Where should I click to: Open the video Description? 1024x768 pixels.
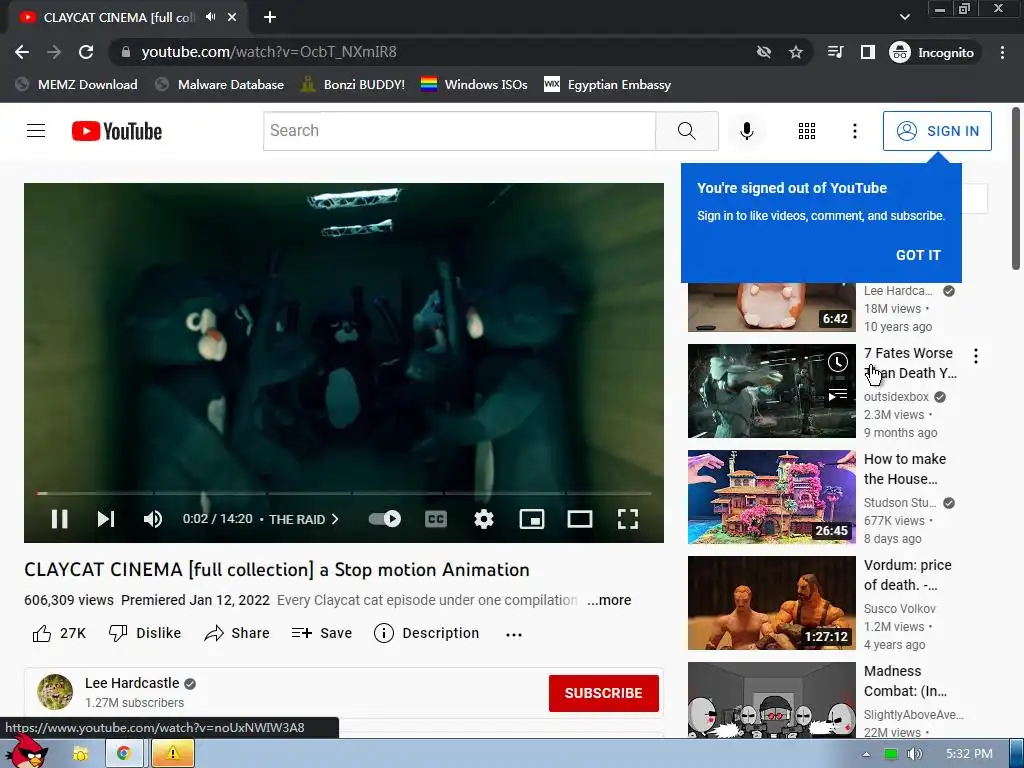(426, 633)
